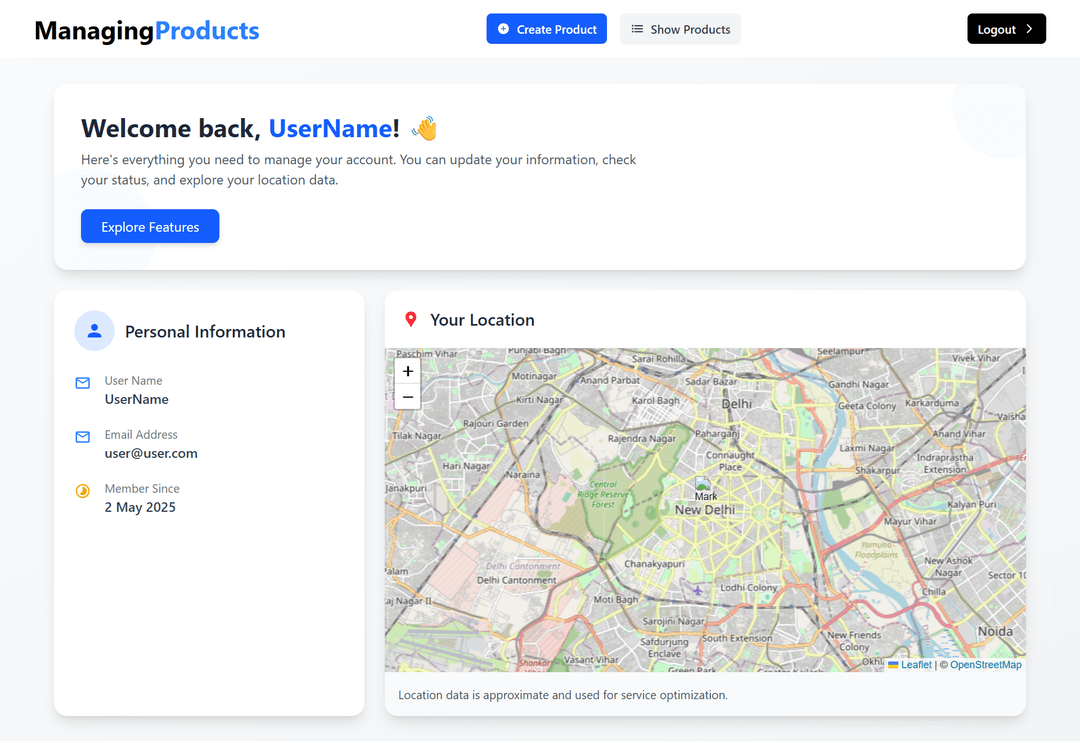Click Connaught Place on the map

tap(730, 461)
